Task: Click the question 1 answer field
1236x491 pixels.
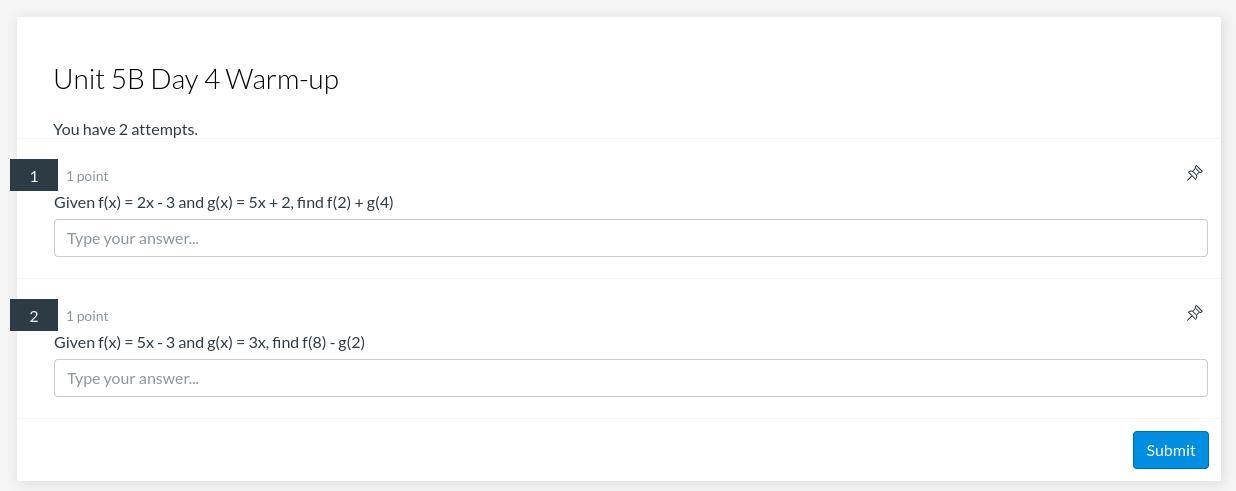Action: click(x=630, y=238)
